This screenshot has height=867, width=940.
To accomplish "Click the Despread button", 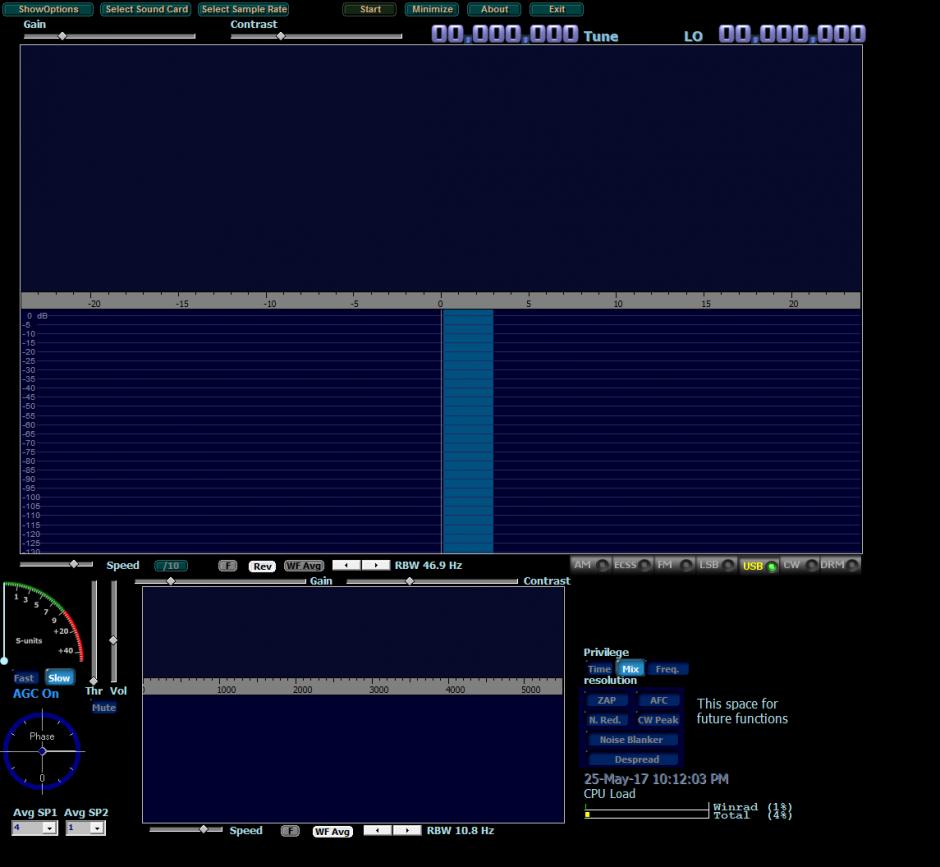I will point(636,759).
